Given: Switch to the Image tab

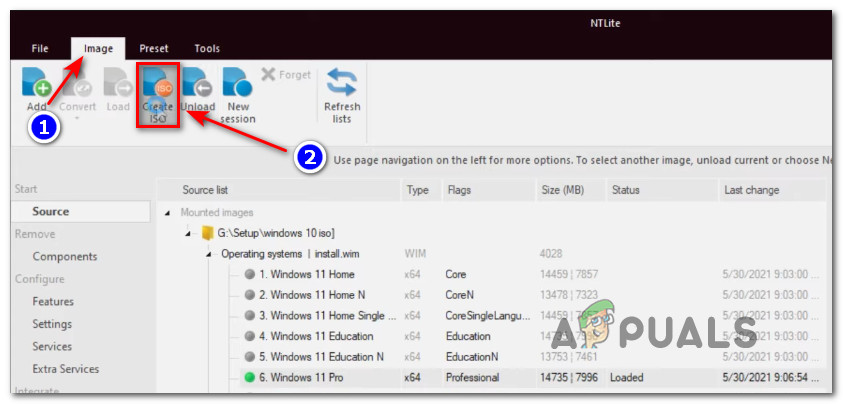Looking at the screenshot, I should pos(98,48).
